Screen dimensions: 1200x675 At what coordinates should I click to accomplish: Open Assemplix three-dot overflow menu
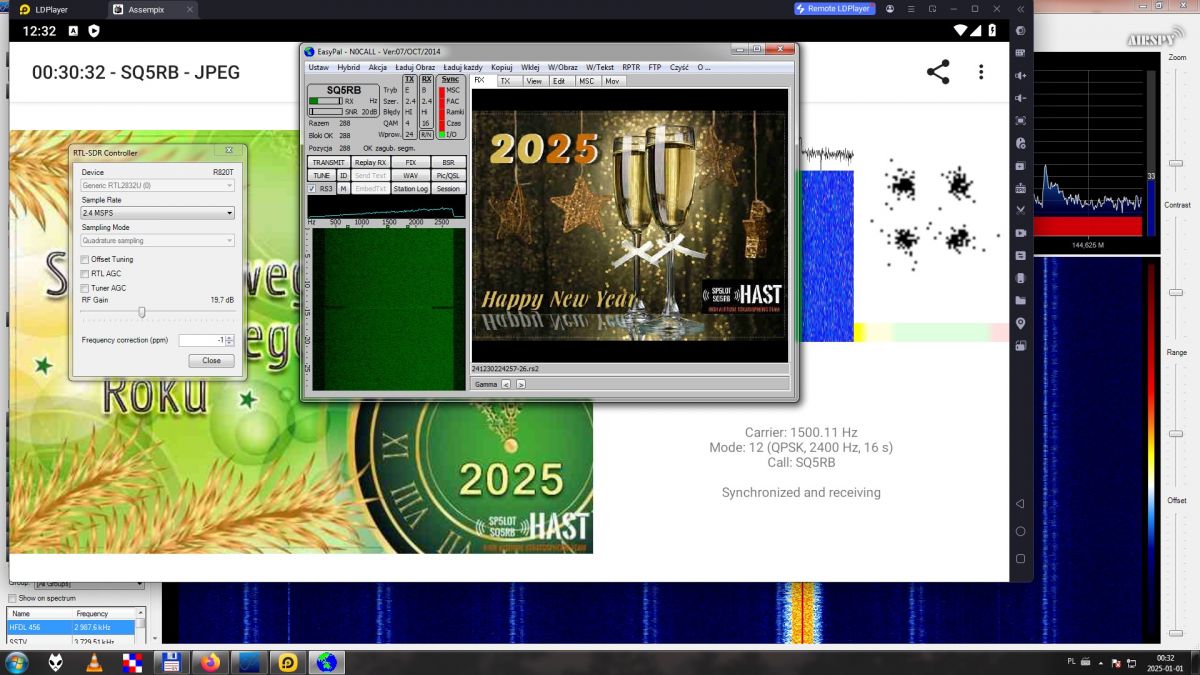[x=981, y=72]
